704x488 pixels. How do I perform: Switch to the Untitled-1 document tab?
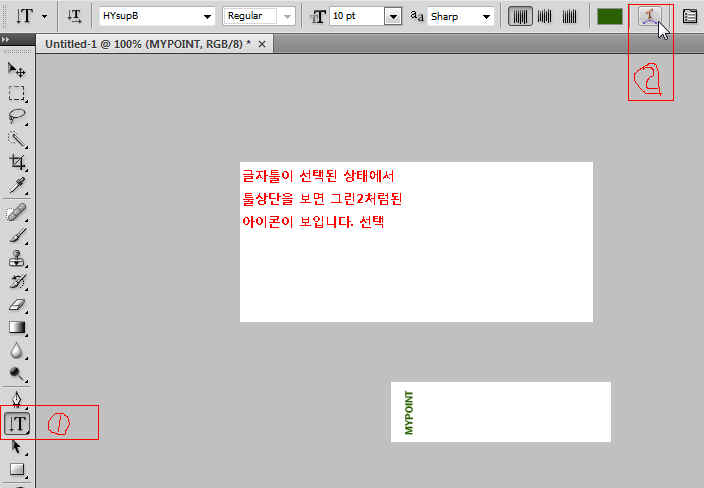click(150, 45)
